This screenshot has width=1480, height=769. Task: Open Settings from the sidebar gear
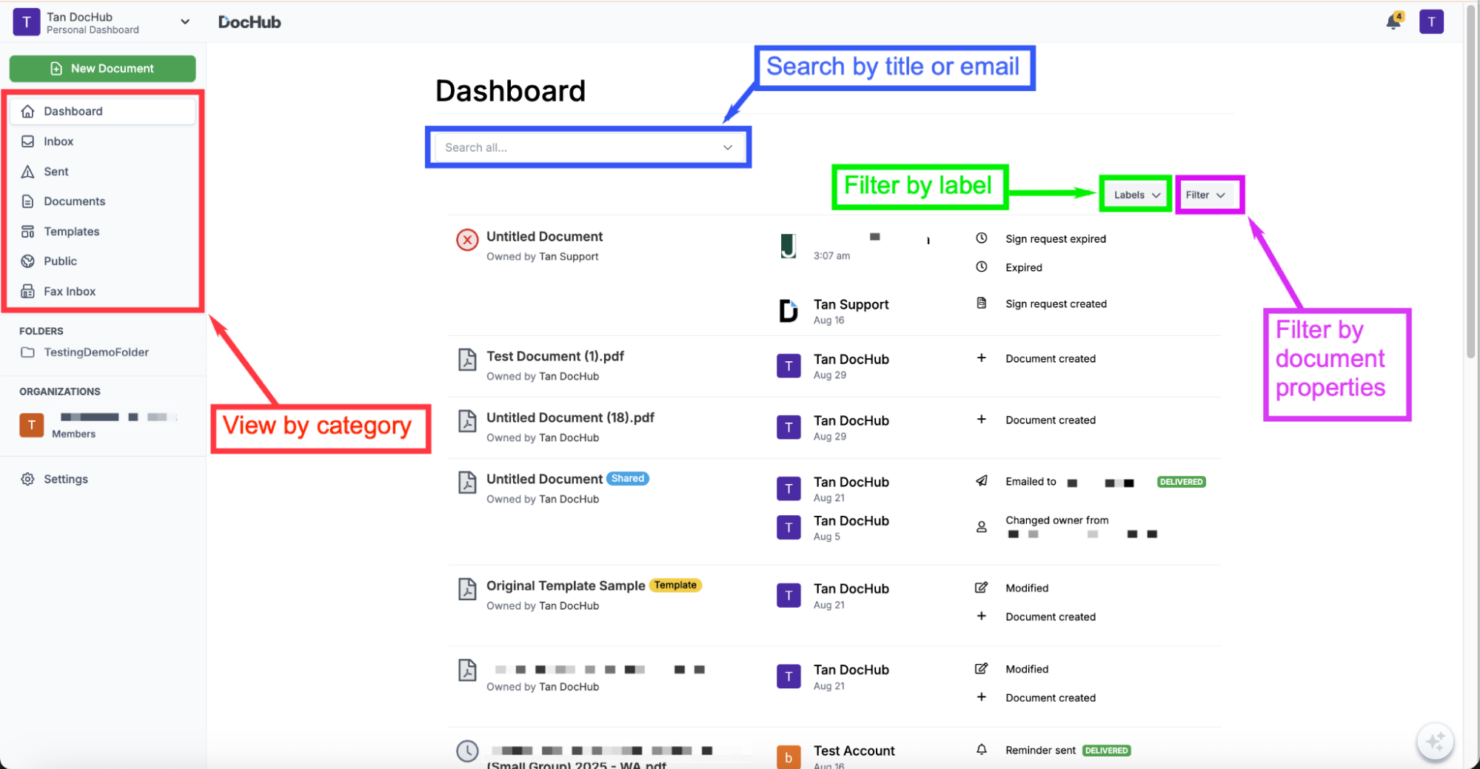66,478
